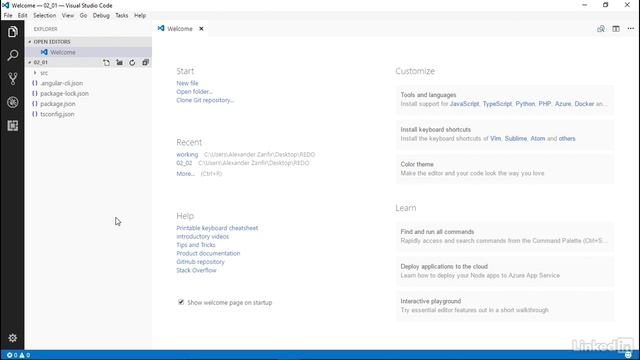Expand the src folder
Image resolution: width=640 pixels, height=360 pixels.
tap(44, 73)
